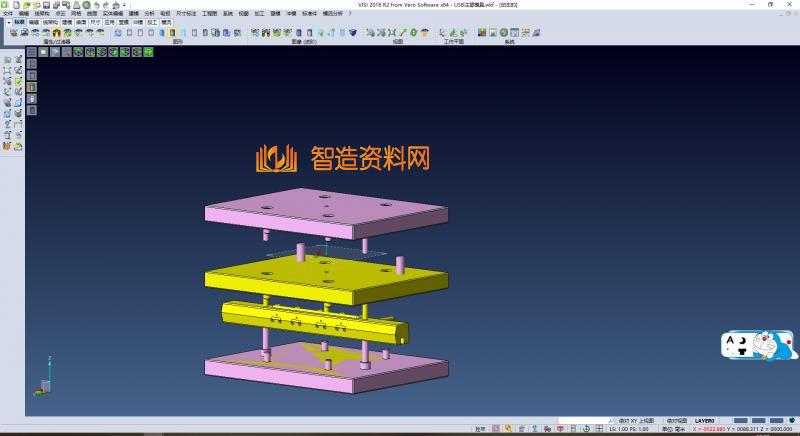Switch to the 变换 ribbon tab
This screenshot has height=436, width=800.
[123, 21]
